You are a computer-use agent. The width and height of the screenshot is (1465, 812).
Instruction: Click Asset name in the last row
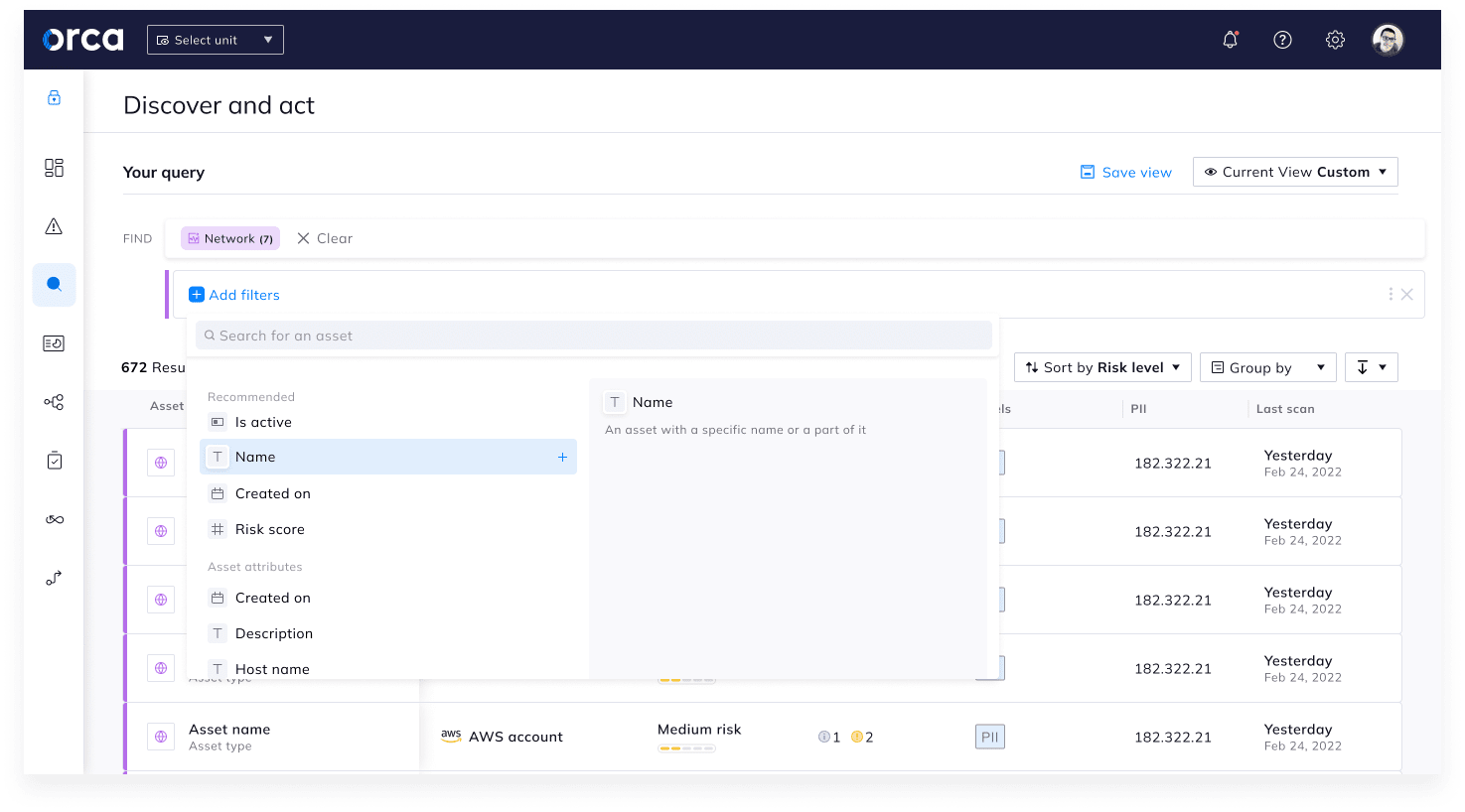pos(229,729)
